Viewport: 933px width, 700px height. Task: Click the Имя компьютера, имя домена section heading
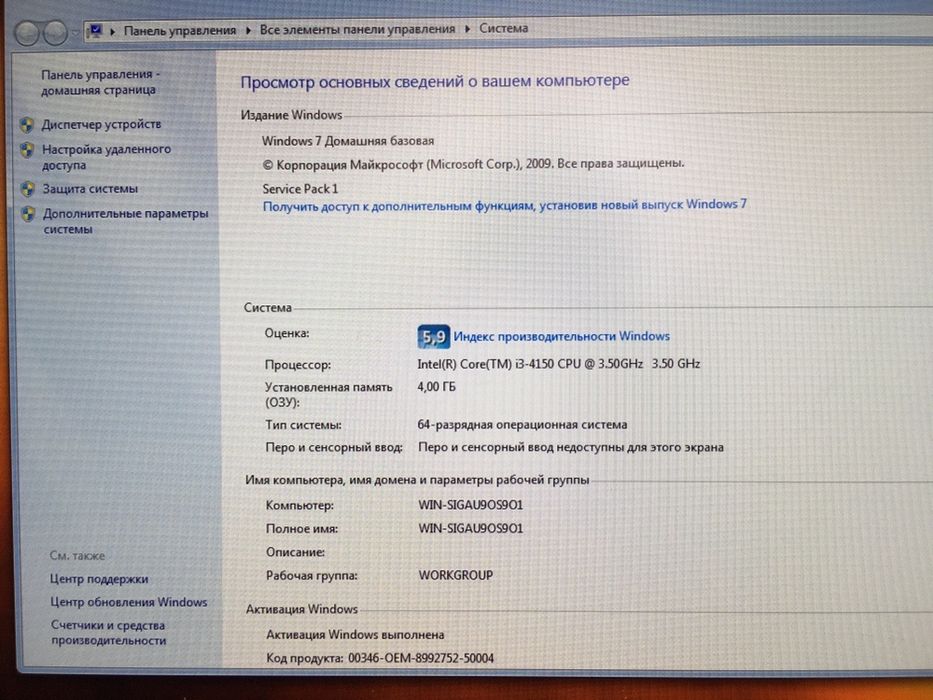[417, 480]
